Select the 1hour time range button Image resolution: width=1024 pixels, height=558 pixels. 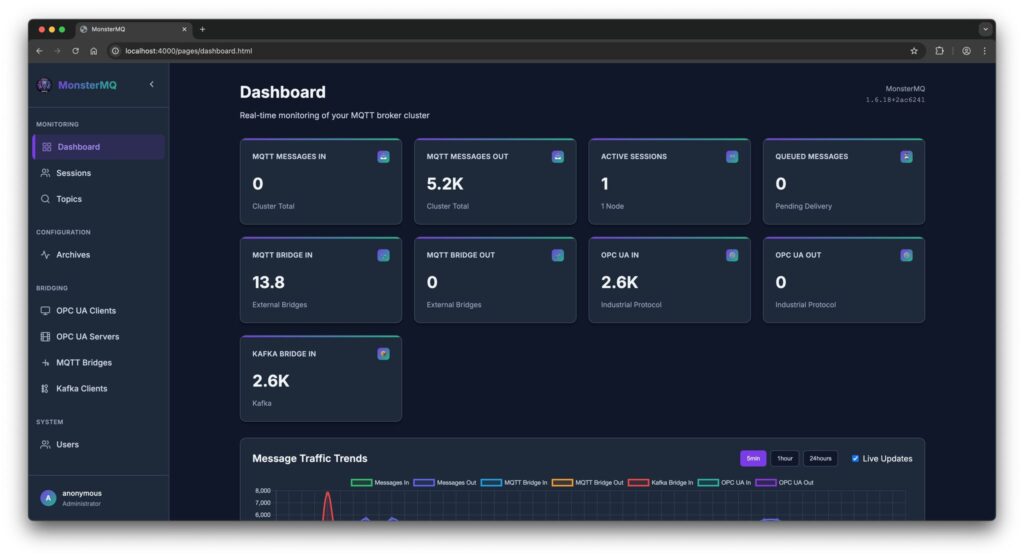785,459
